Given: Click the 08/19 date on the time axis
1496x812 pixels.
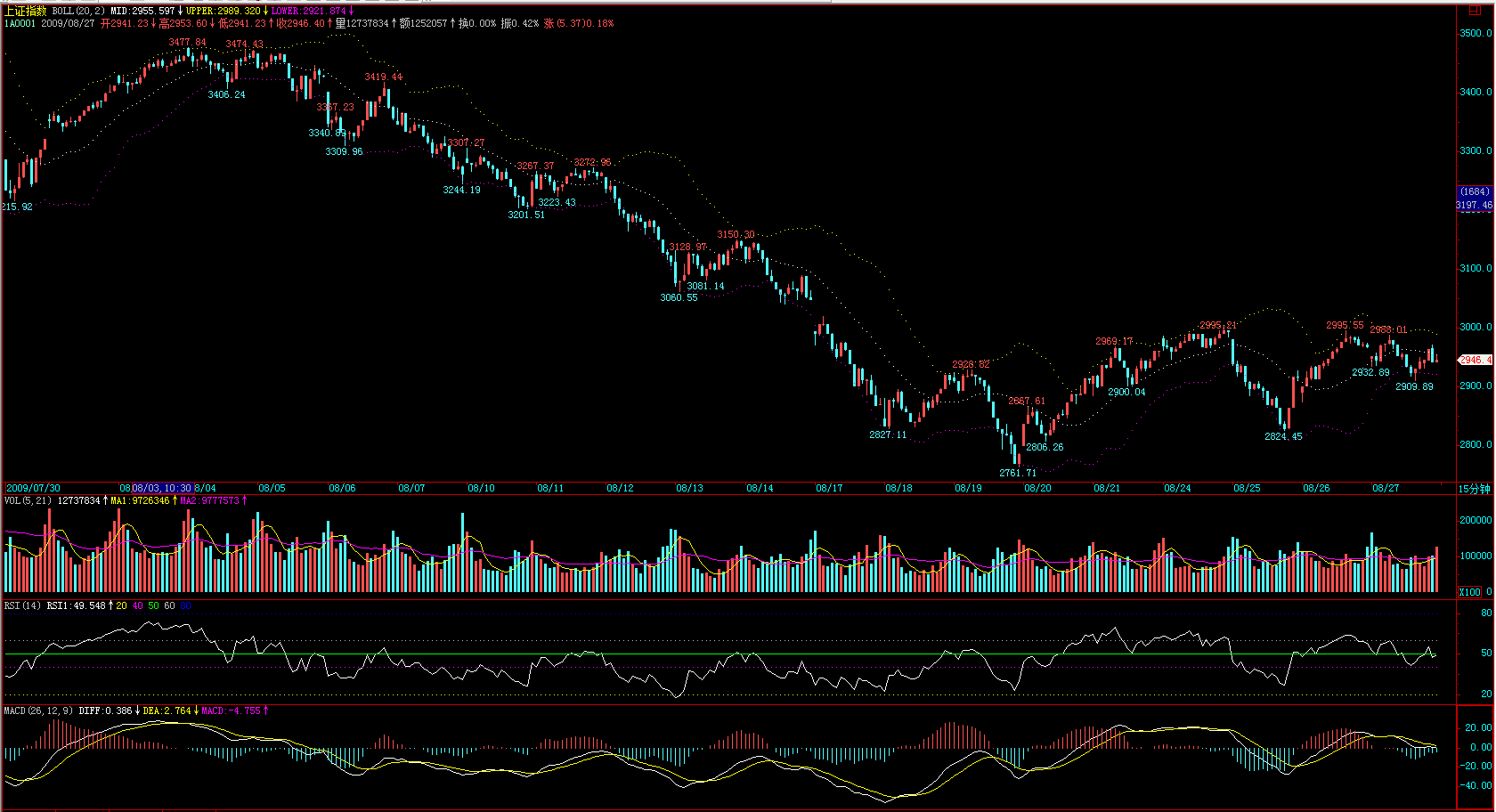Looking at the screenshot, I should coord(968,488).
